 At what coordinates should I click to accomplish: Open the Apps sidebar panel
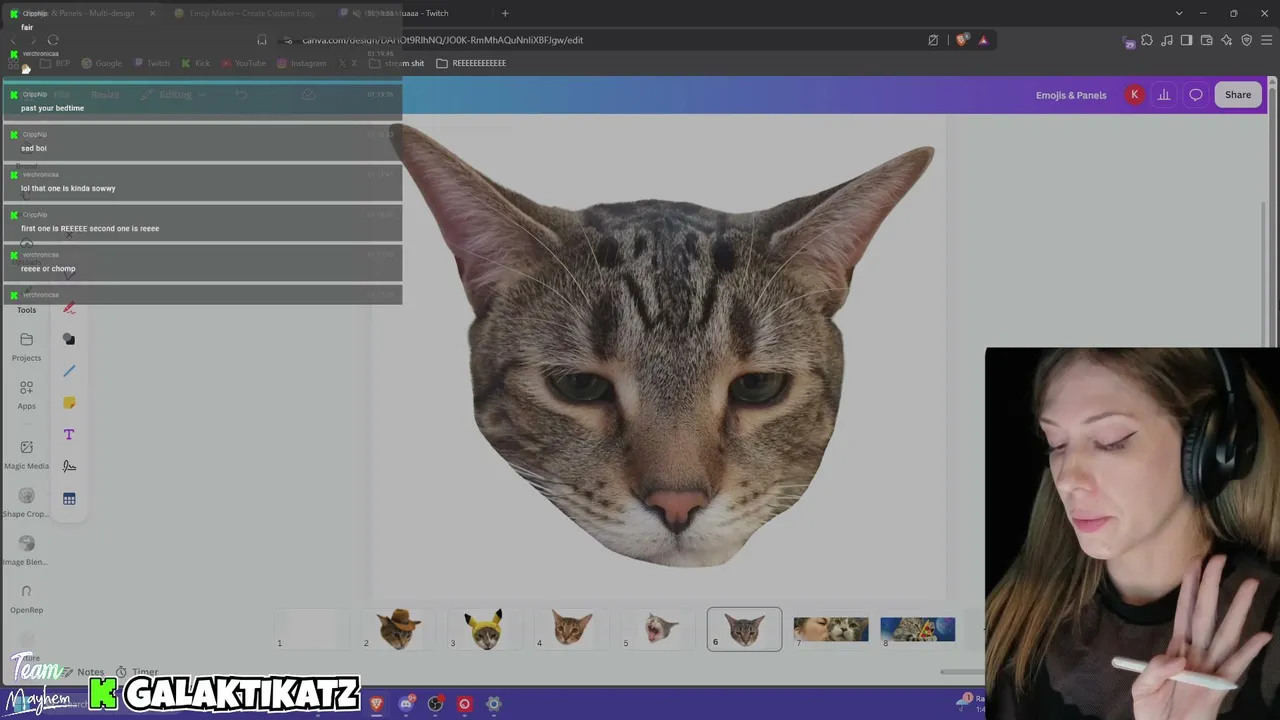point(26,394)
